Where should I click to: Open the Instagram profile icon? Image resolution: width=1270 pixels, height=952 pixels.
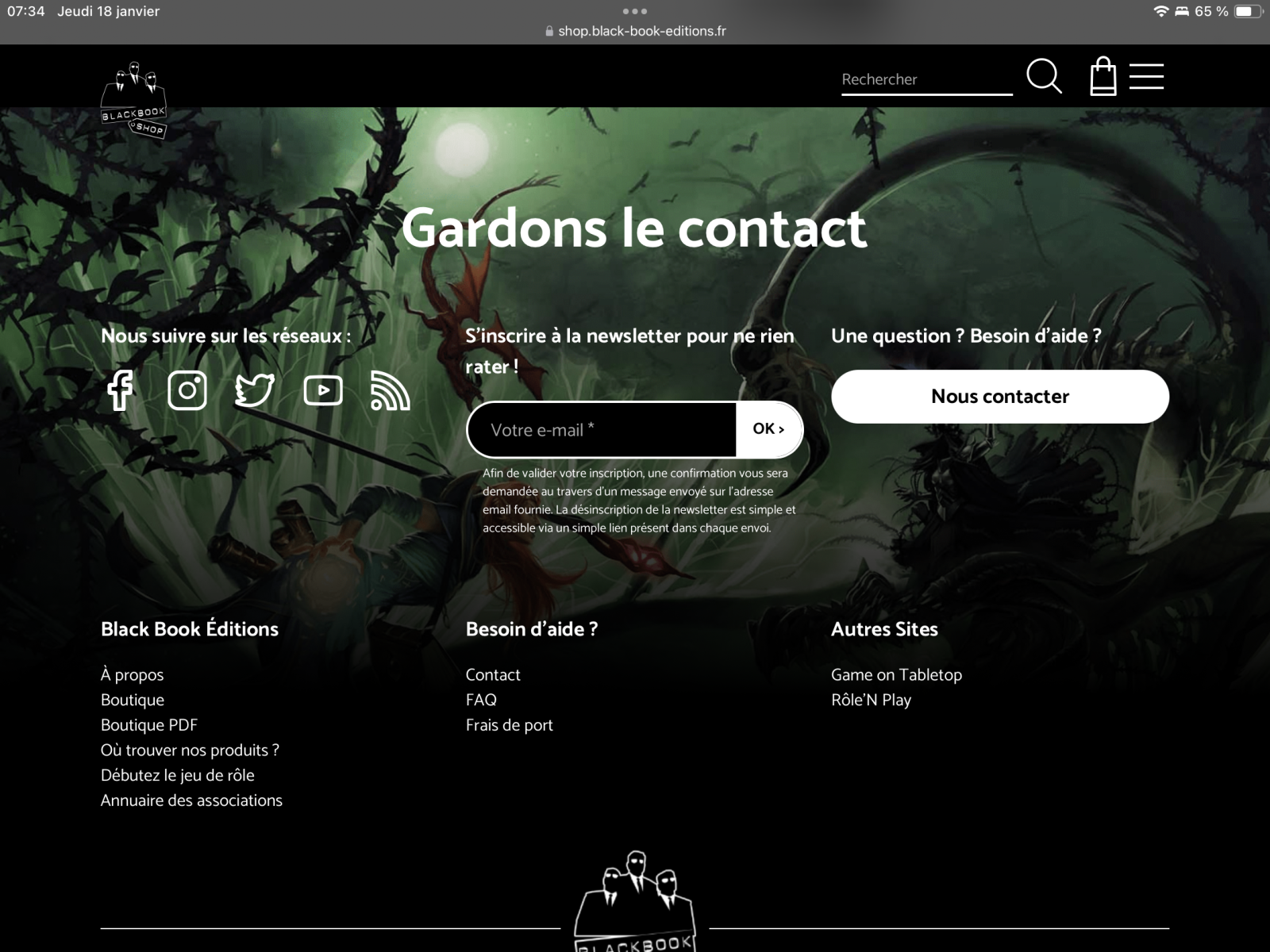pyautogui.click(x=187, y=390)
